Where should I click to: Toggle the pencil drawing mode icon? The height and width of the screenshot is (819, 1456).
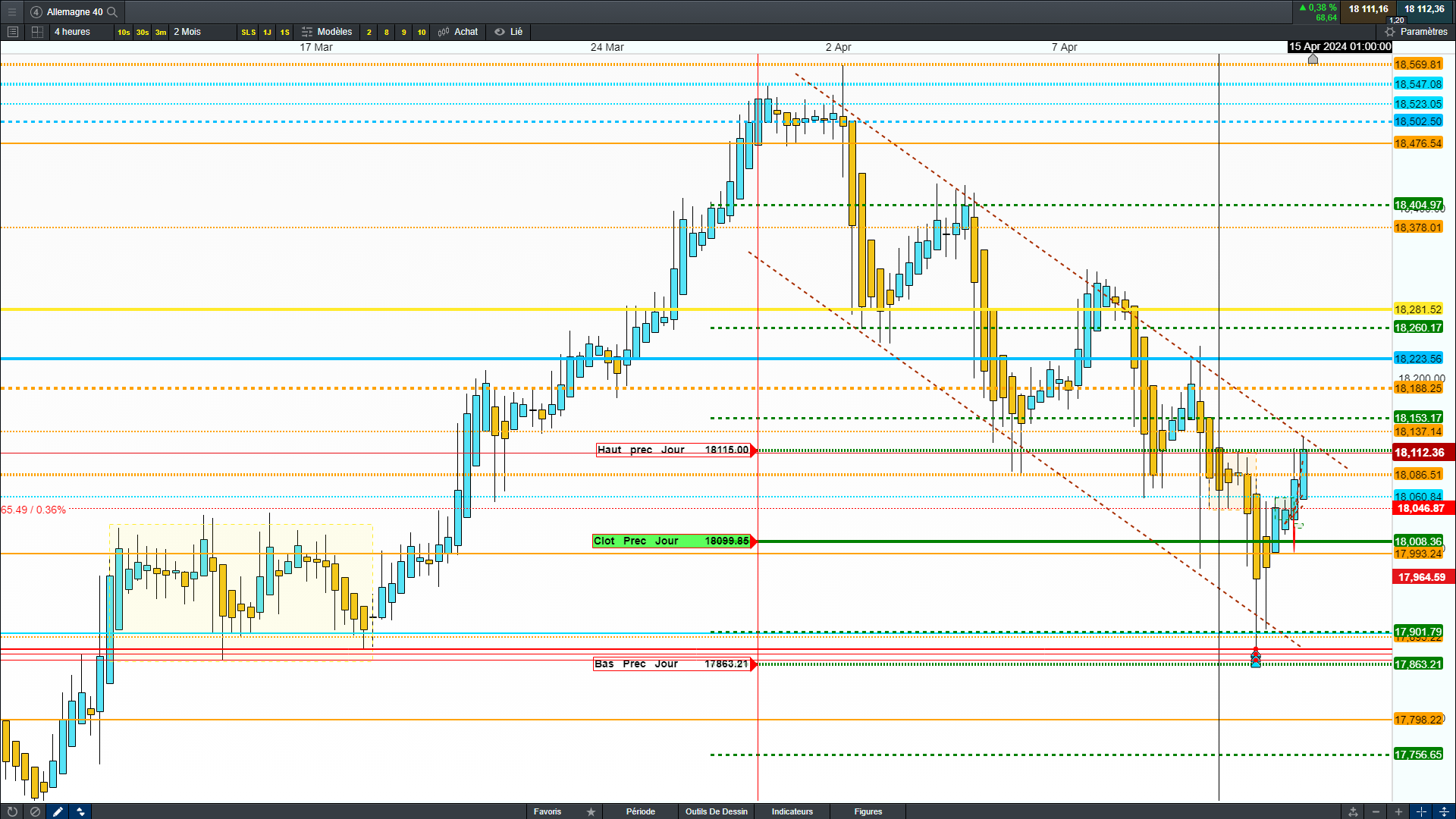58,811
